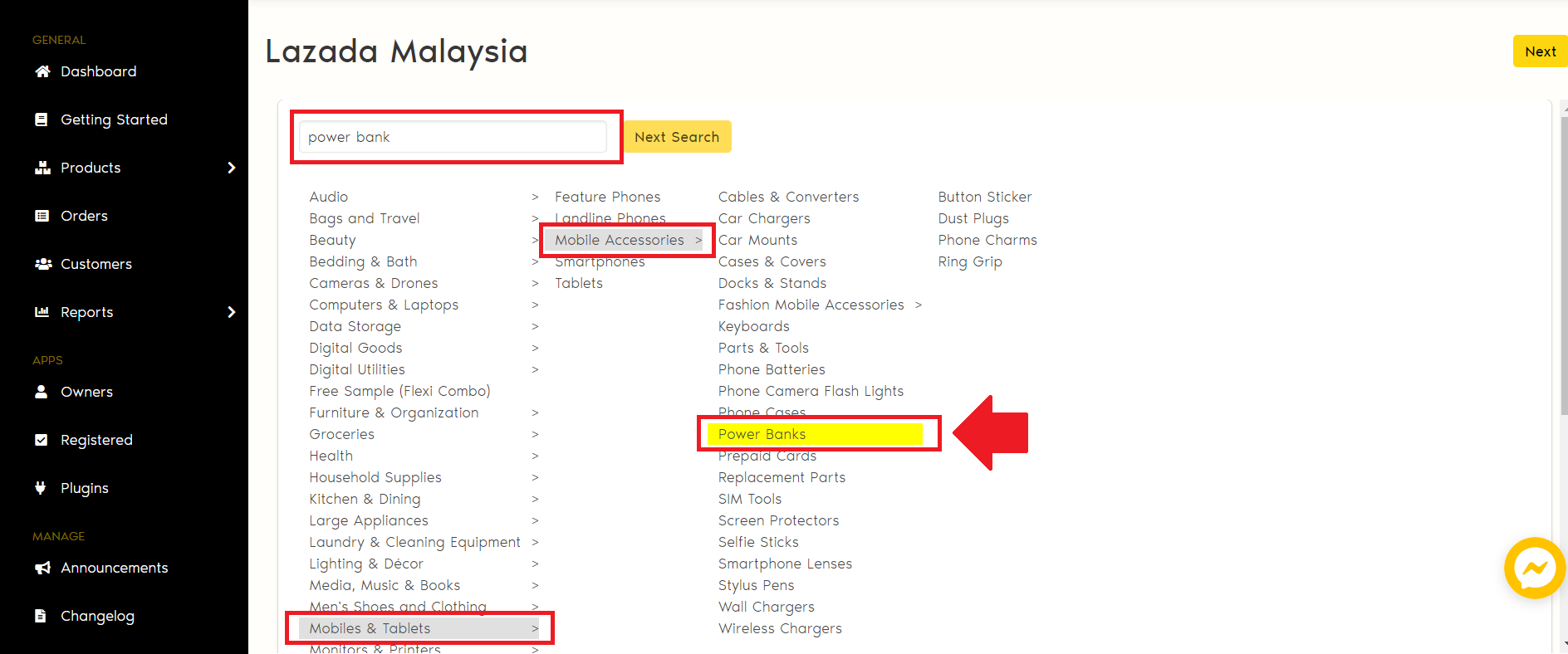Select the Selfie Sticks item
1568x654 pixels.
tap(758, 542)
